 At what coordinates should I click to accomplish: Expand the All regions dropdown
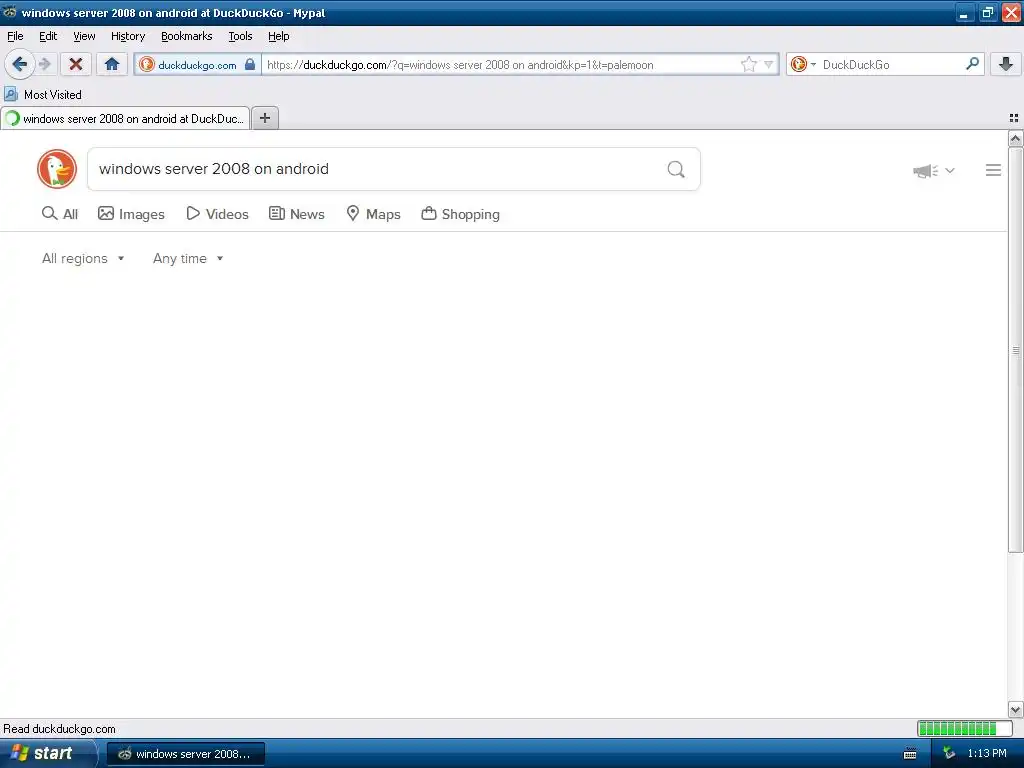tap(83, 259)
